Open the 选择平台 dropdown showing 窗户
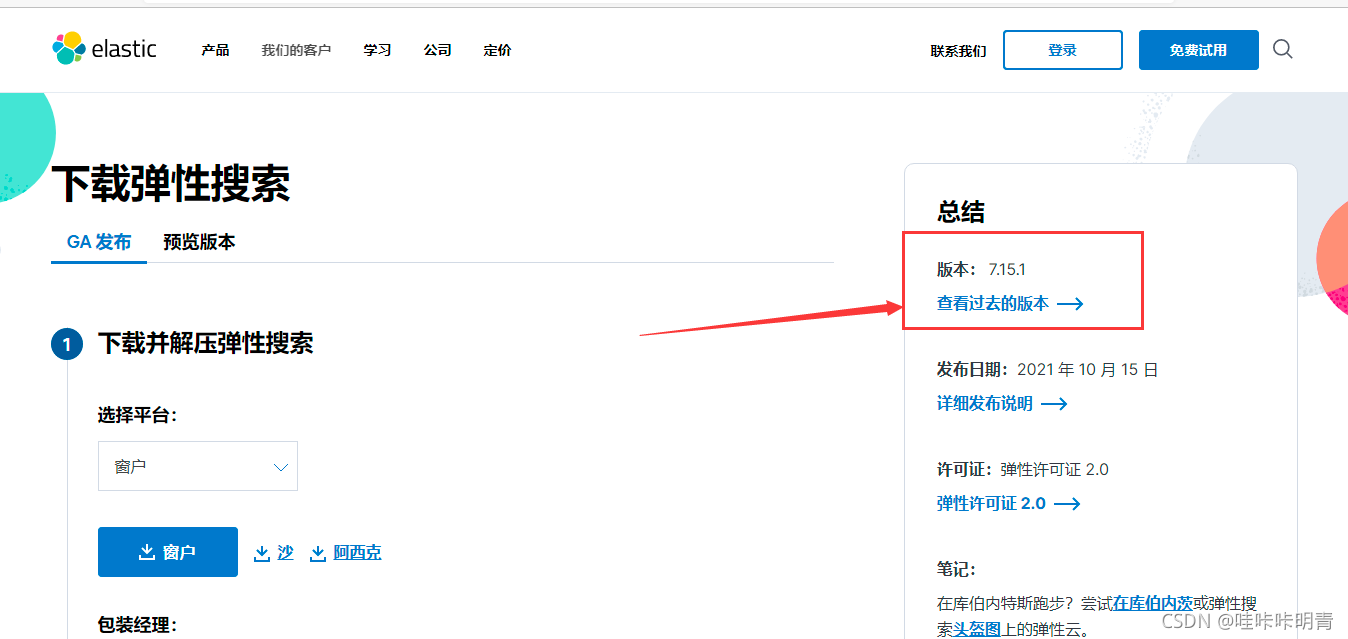 [x=198, y=466]
